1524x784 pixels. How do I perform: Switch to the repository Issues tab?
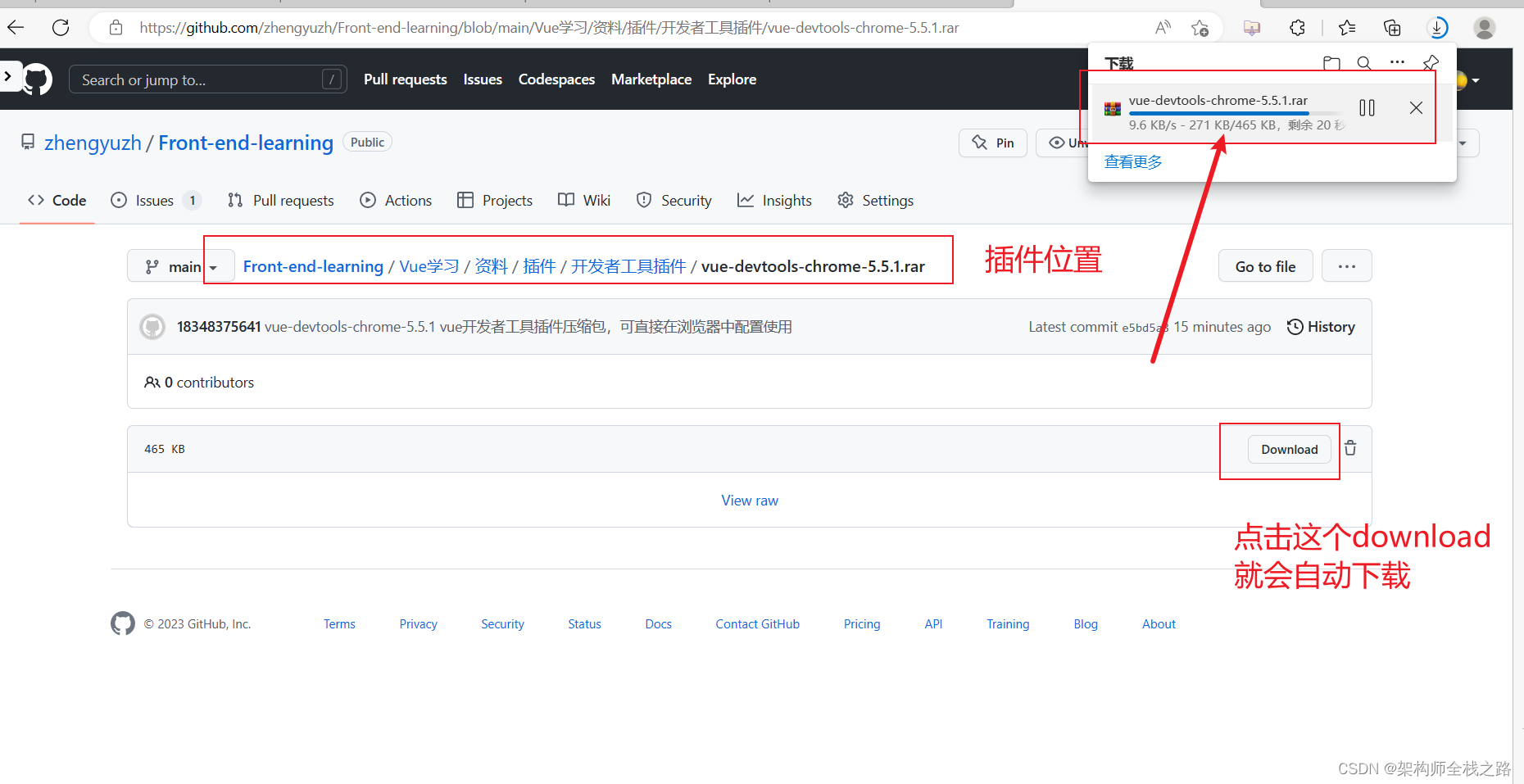[156, 201]
